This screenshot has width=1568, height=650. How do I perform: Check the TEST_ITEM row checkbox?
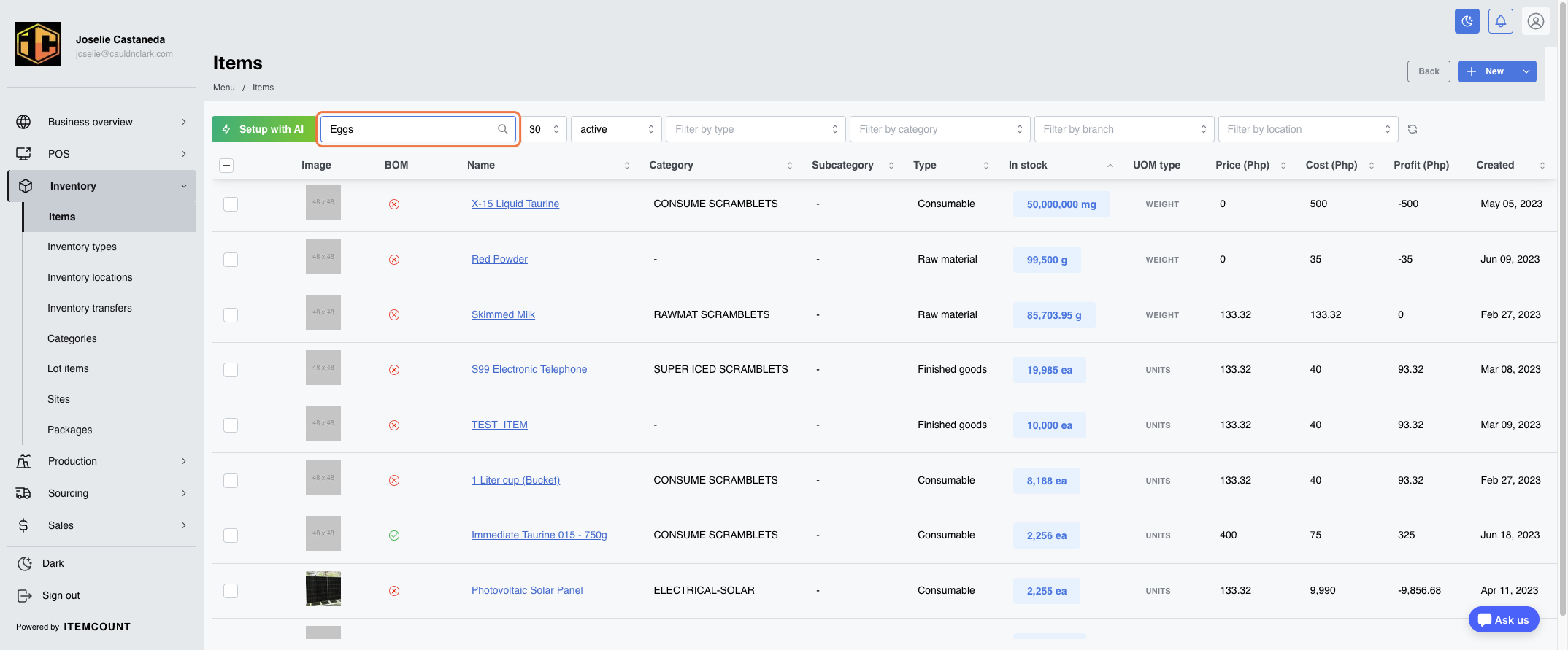pos(231,425)
